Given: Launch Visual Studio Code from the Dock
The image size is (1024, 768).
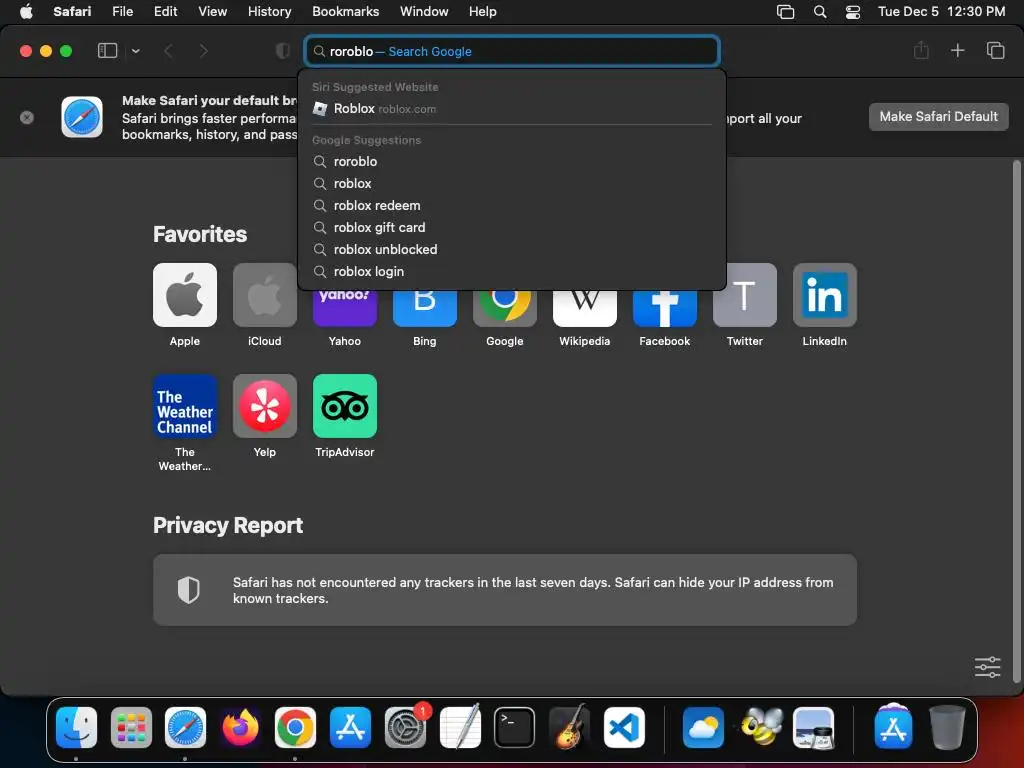Looking at the screenshot, I should [x=624, y=727].
